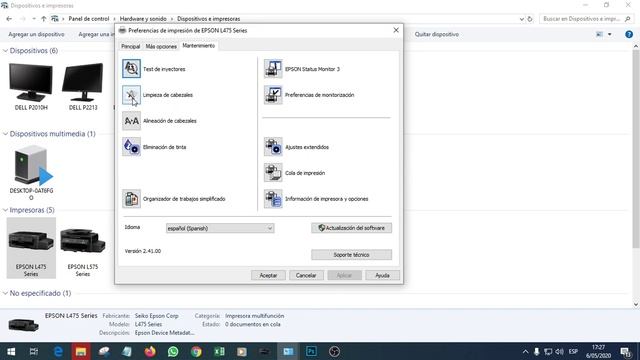Open EPSON Status Monitor 3
The height and width of the screenshot is (360, 640).
pos(273,69)
